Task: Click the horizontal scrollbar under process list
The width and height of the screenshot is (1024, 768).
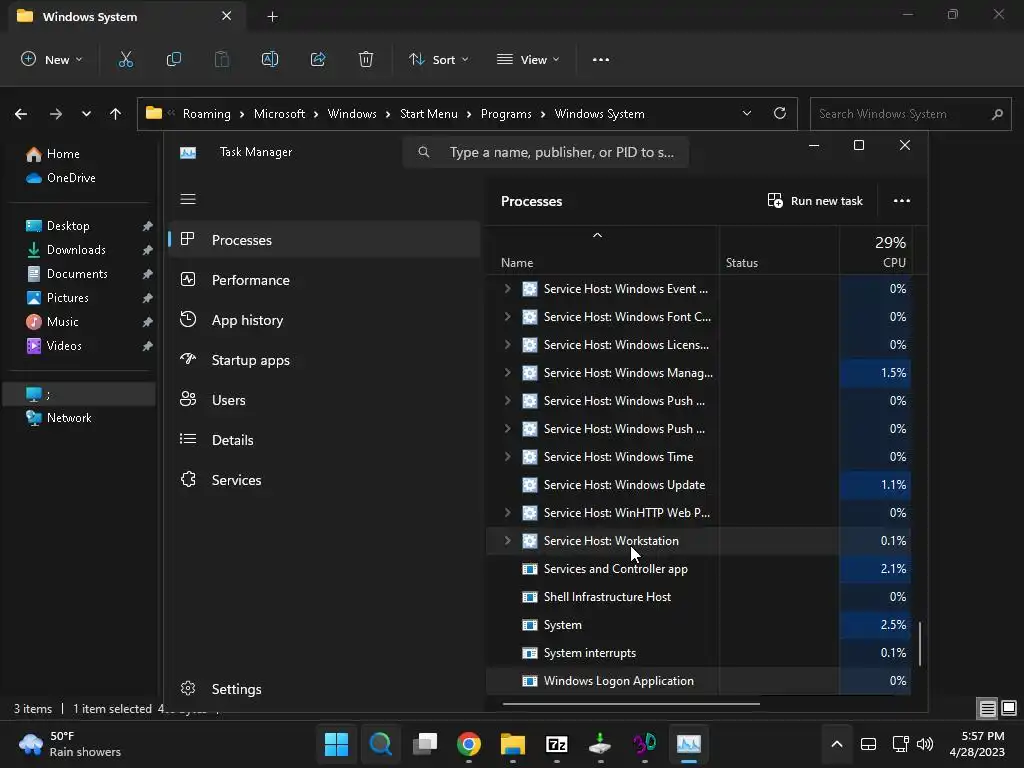Action: (x=631, y=704)
